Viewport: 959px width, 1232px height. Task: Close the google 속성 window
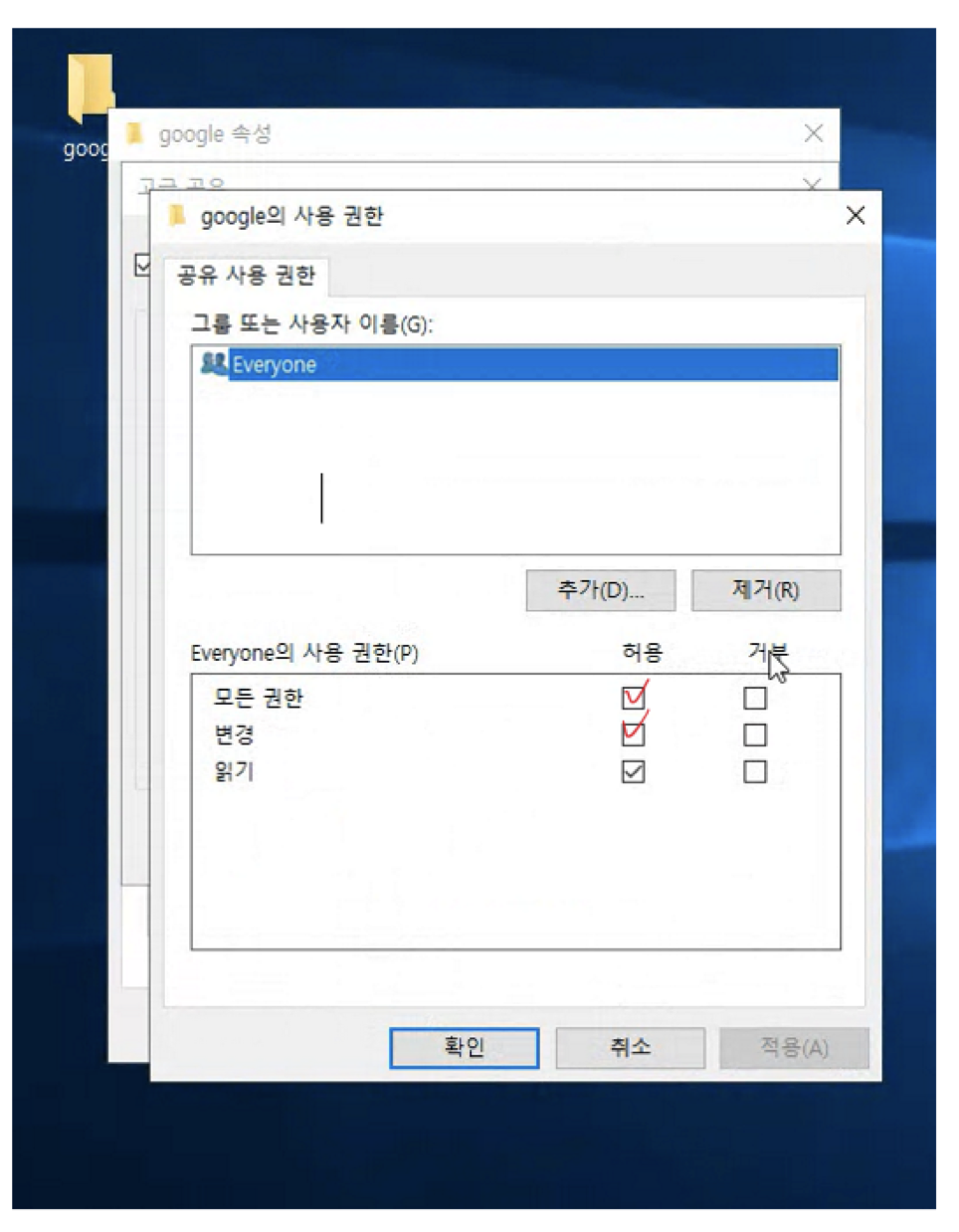click(x=814, y=133)
